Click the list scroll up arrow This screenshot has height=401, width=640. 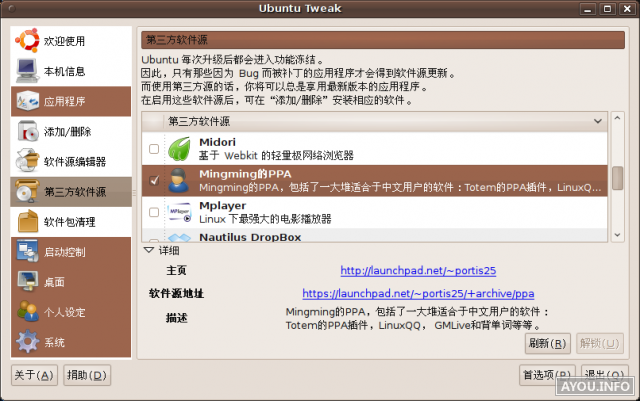(617, 118)
